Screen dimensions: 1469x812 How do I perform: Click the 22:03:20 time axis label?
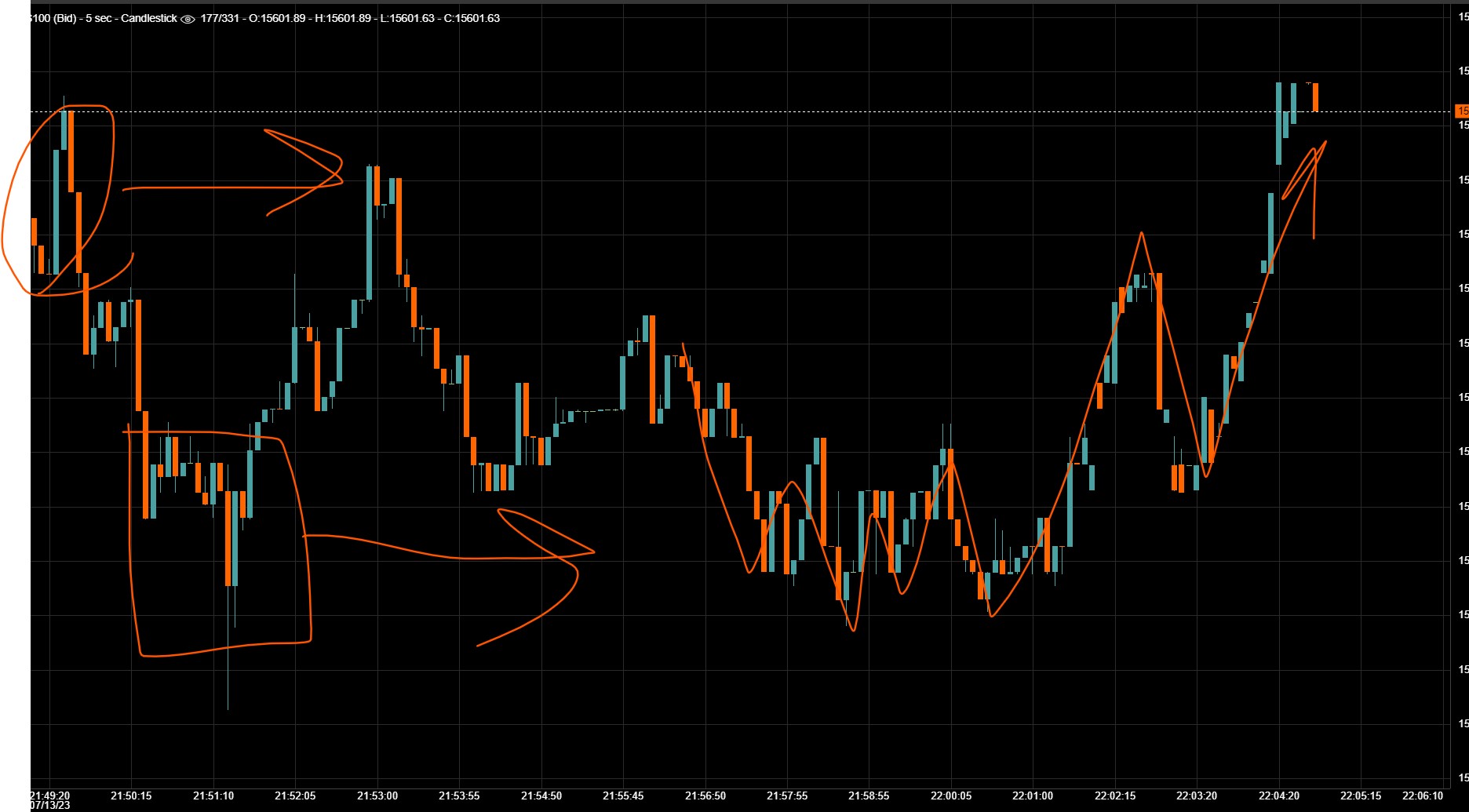[1197, 796]
